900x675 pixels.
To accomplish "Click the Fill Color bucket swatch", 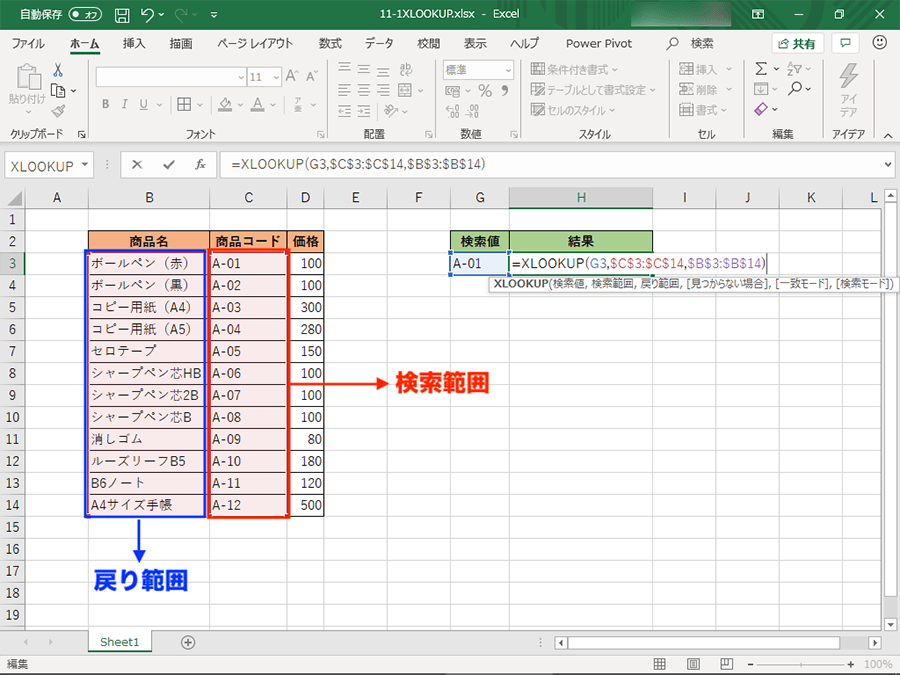I will 225,104.
